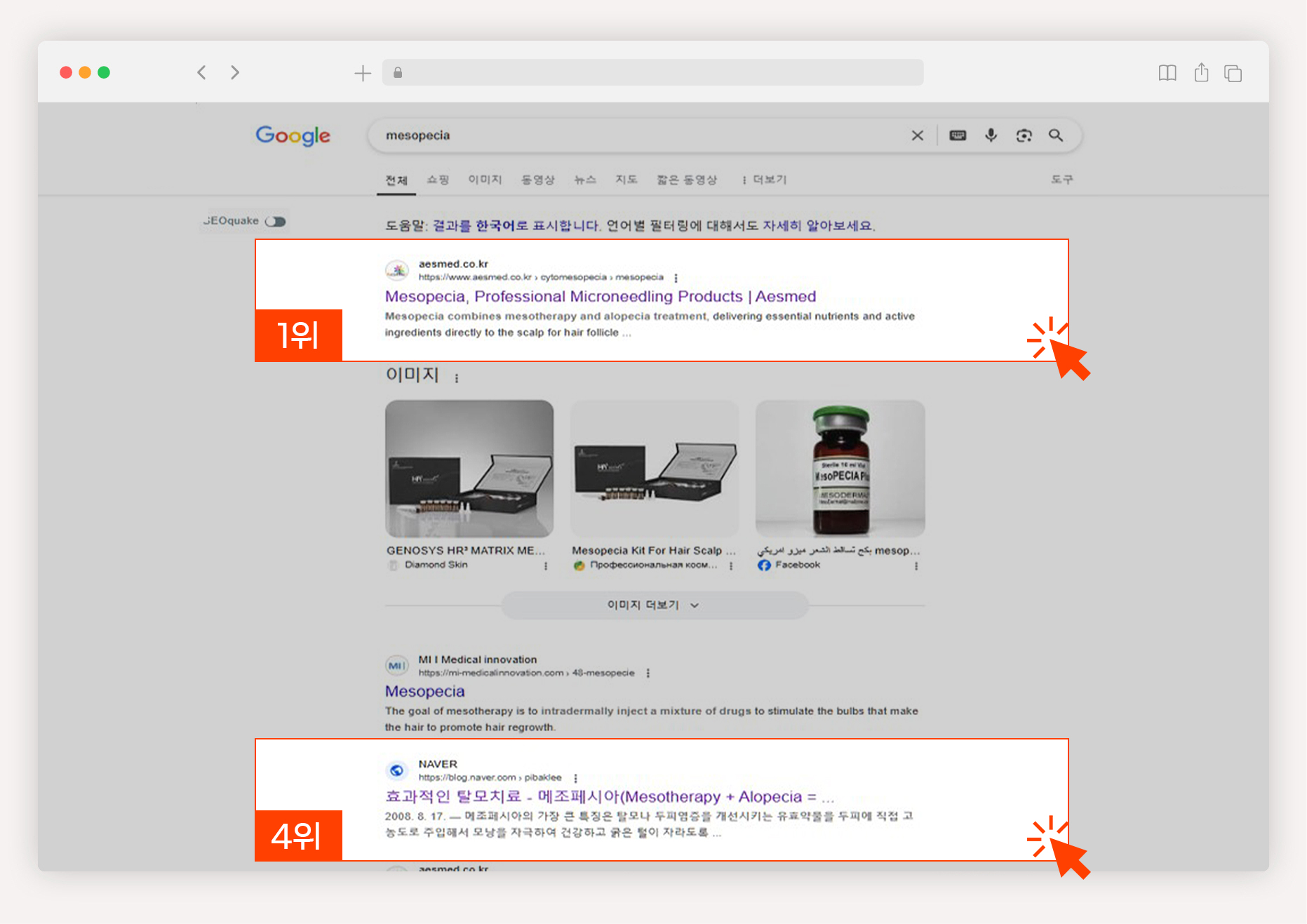Show all tabs overview icon
The height and width of the screenshot is (924, 1307).
(1233, 73)
